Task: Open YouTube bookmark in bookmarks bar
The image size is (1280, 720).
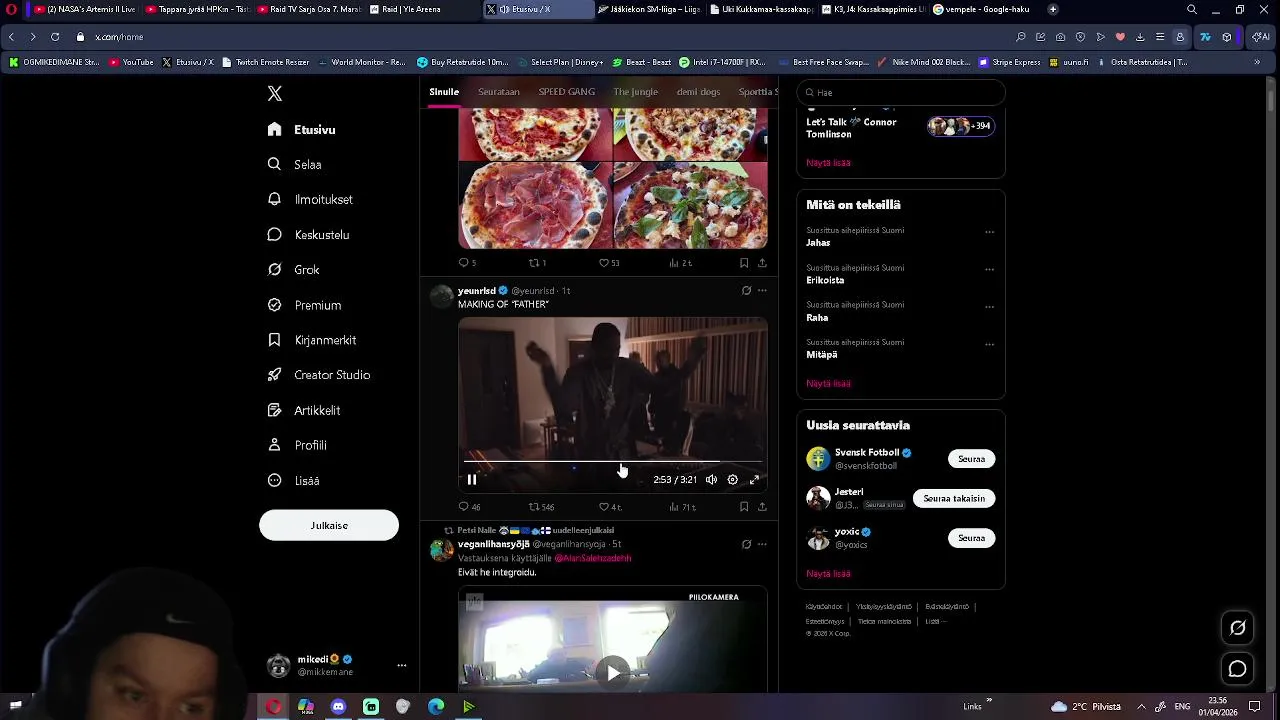Action: [x=131, y=62]
